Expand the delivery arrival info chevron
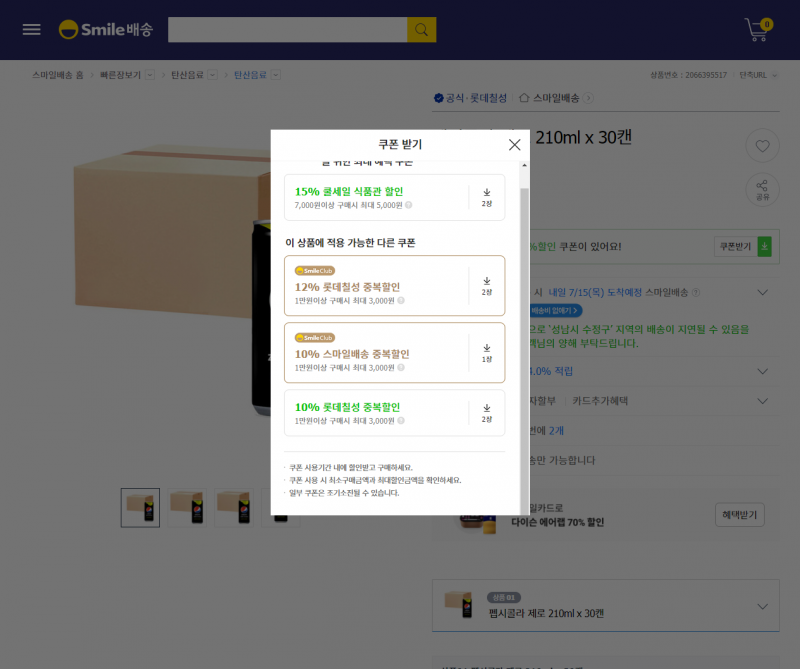800x669 pixels. [x=762, y=292]
